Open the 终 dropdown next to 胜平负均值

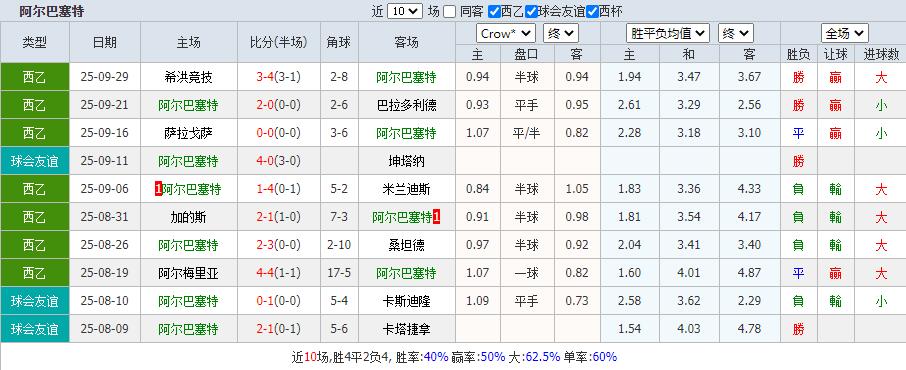pyautogui.click(x=736, y=34)
